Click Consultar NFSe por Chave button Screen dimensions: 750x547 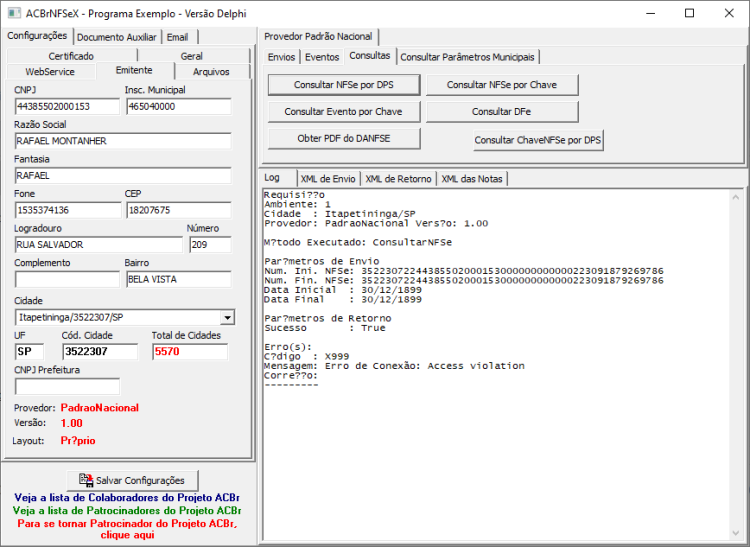[x=502, y=85]
